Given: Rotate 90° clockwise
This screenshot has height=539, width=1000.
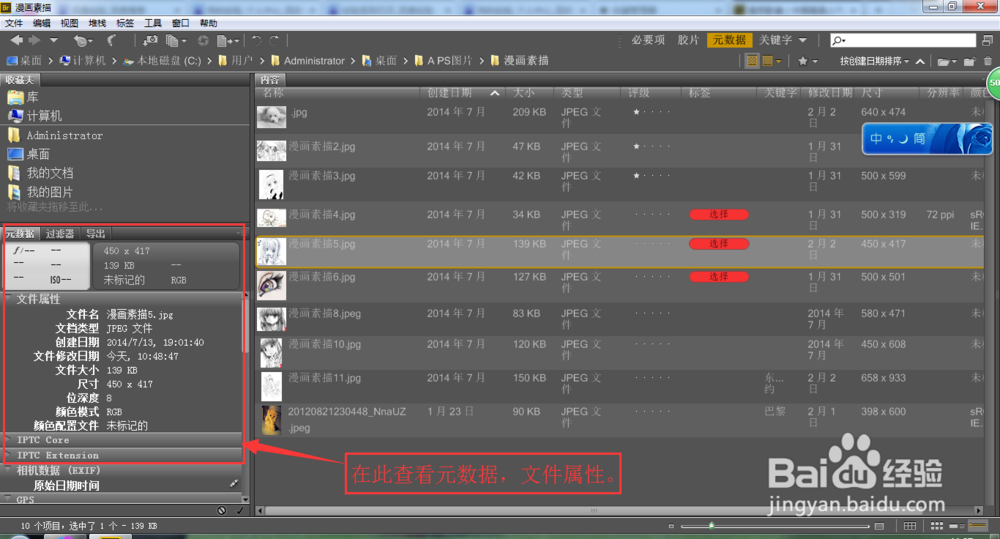Looking at the screenshot, I should pyautogui.click(x=274, y=40).
